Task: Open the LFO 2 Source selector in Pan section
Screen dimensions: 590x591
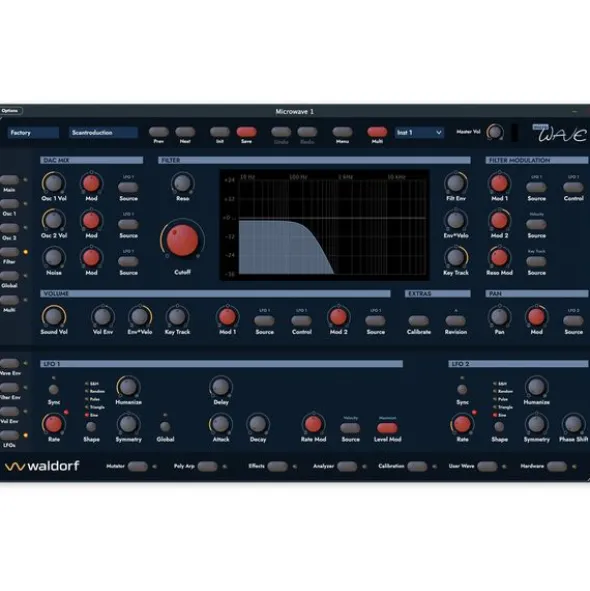Action: (573, 321)
